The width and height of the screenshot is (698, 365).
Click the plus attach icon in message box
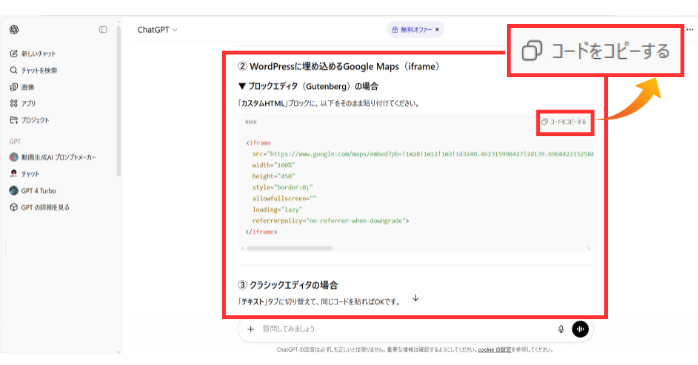(251, 329)
